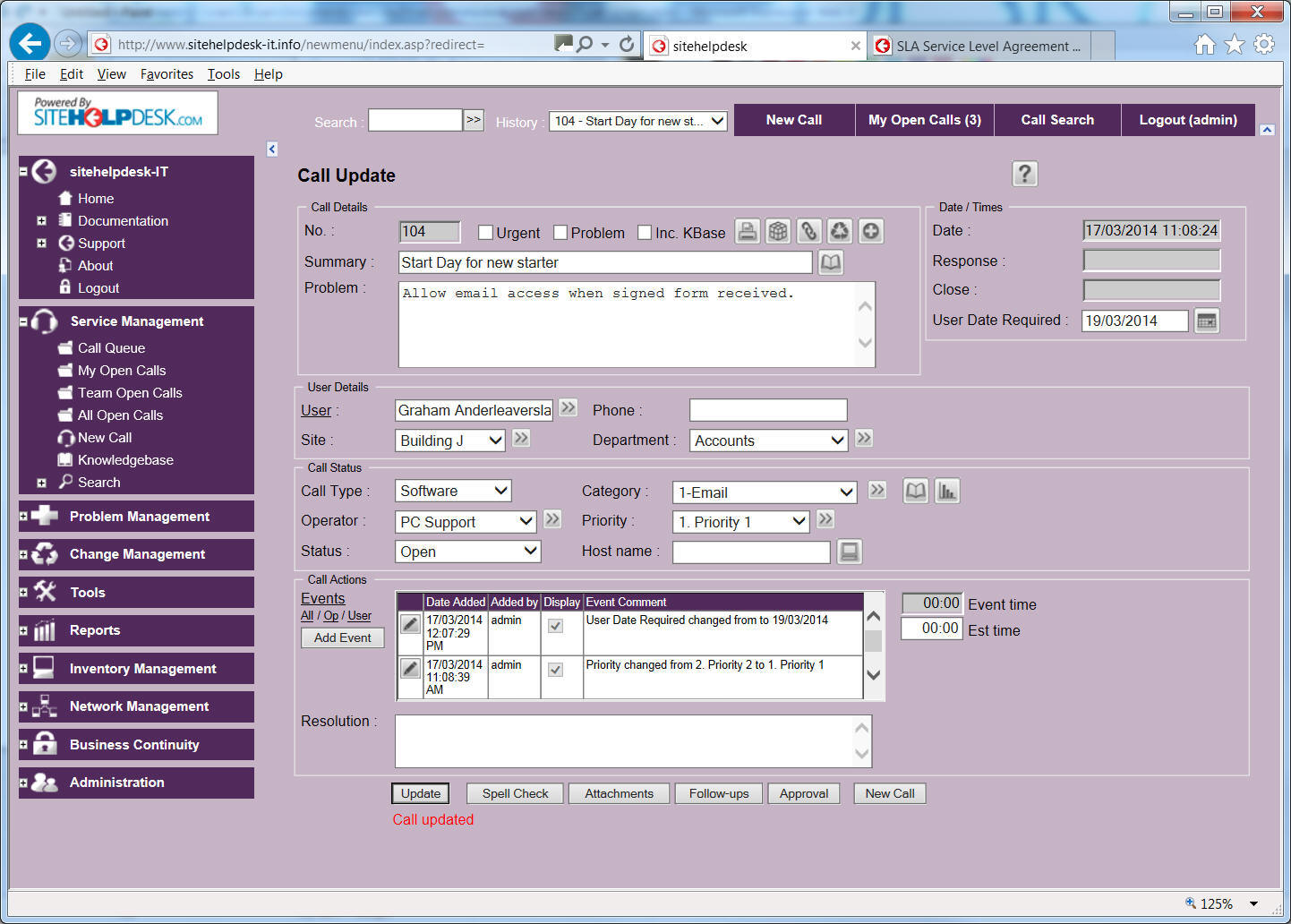Click the Follow-ups button

719,793
